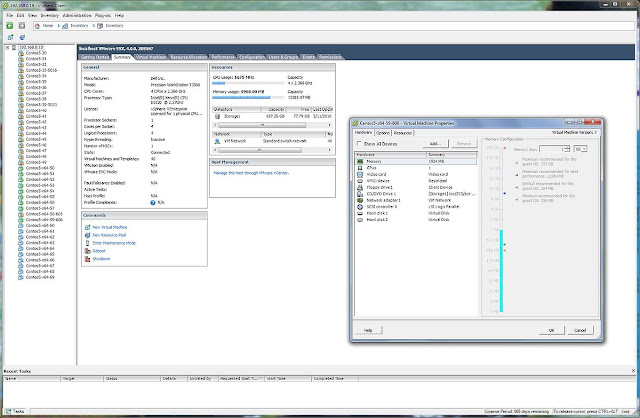Click the second toolbar icon below navigation arrows
Viewport: 640px width, 418px height.
click(22, 37)
